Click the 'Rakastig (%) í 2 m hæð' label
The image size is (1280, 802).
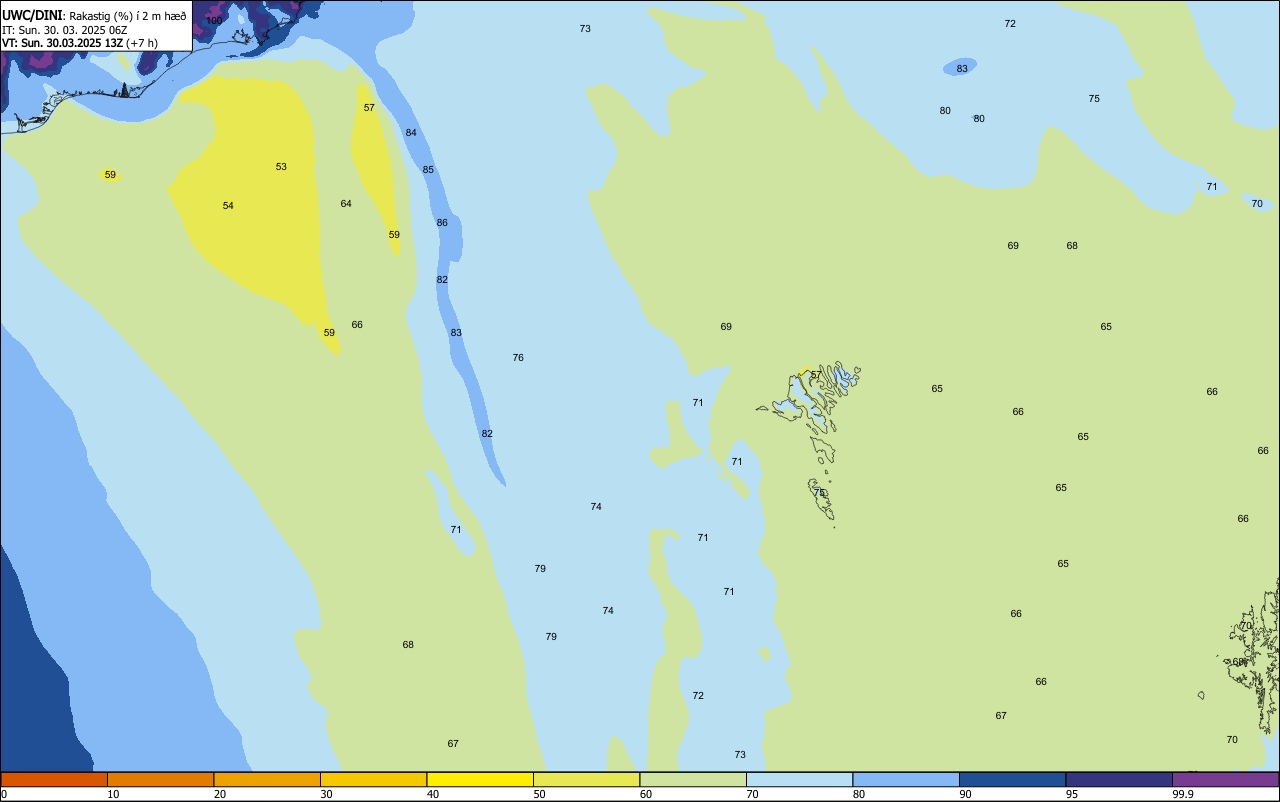click(x=128, y=16)
